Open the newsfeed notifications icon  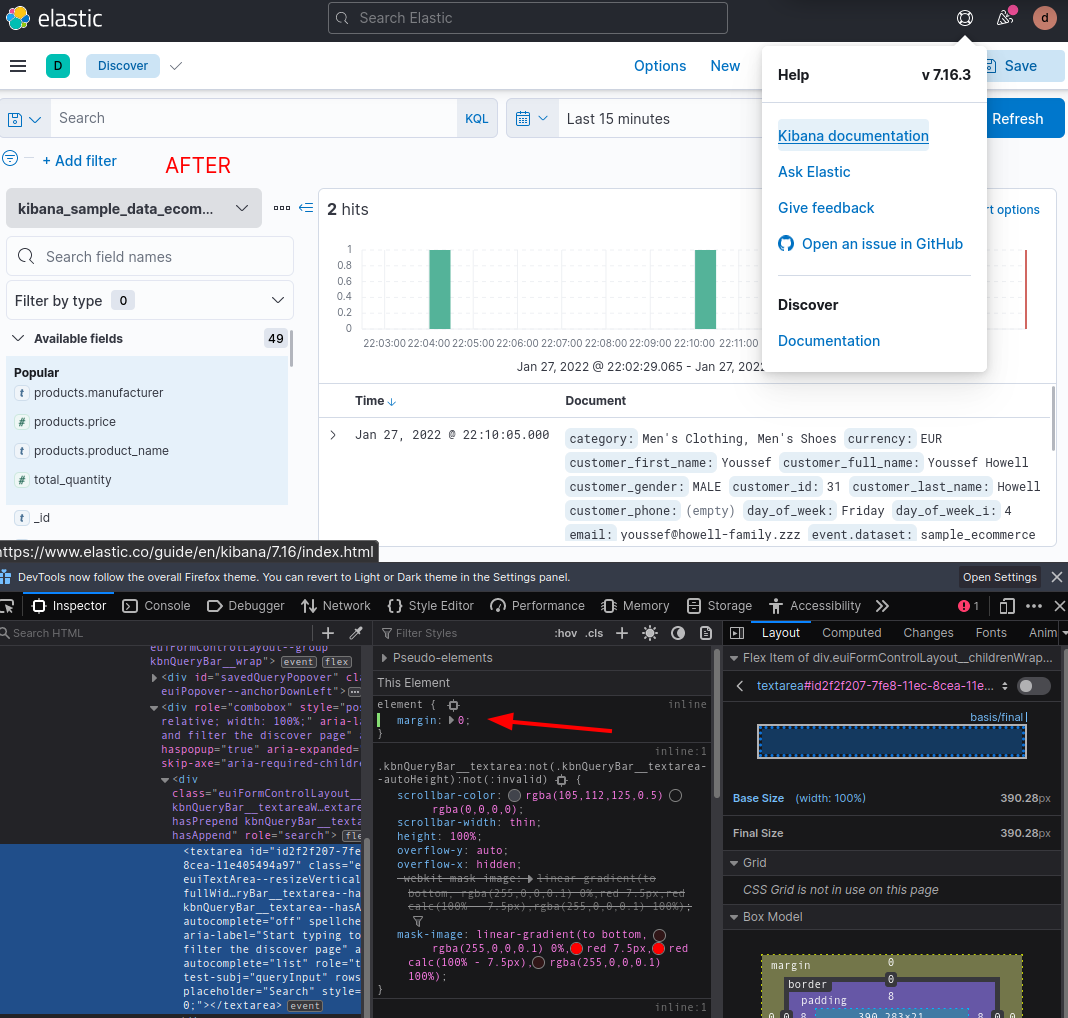pos(1005,18)
